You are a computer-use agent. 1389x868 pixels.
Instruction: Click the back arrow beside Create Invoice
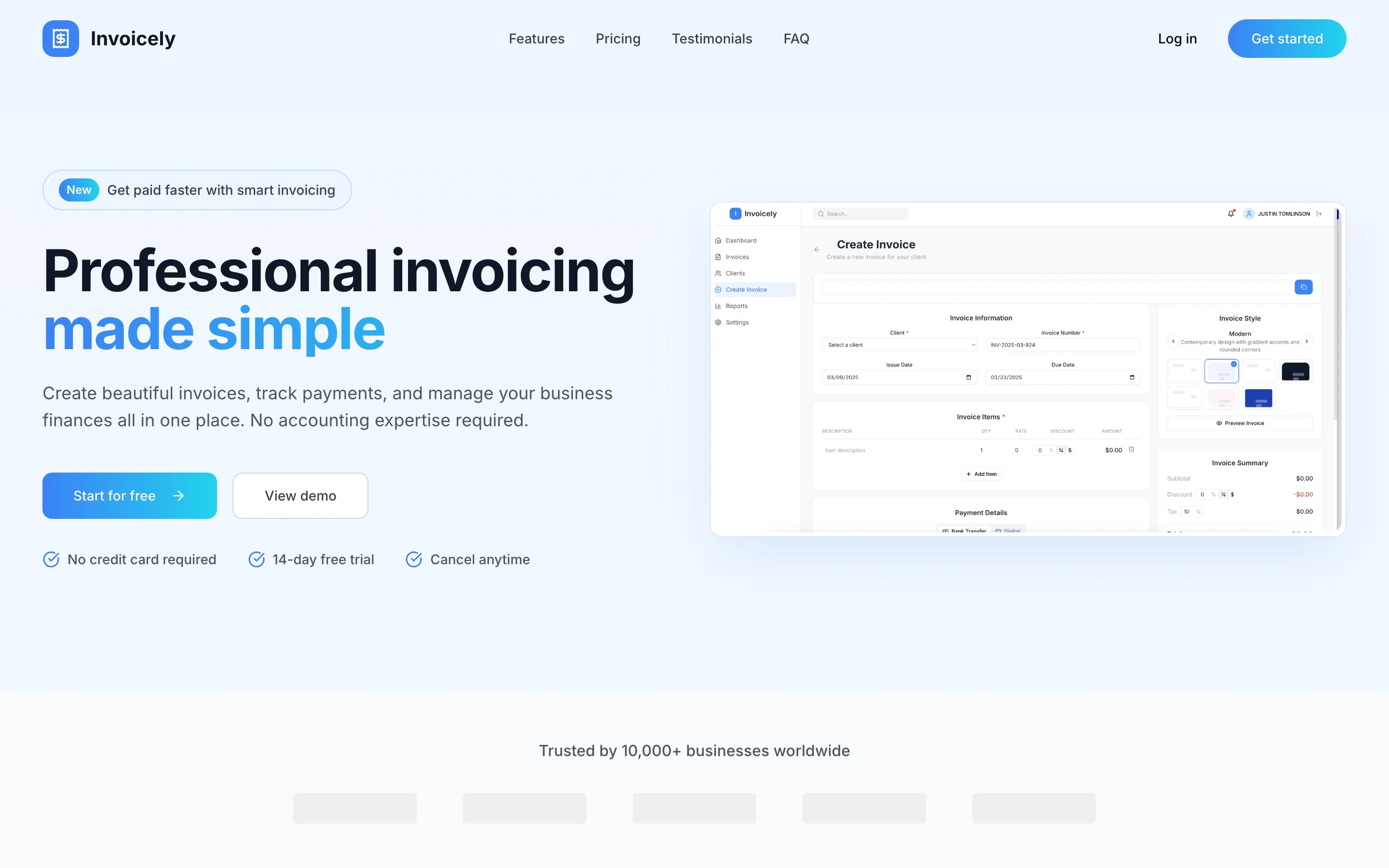point(816,250)
